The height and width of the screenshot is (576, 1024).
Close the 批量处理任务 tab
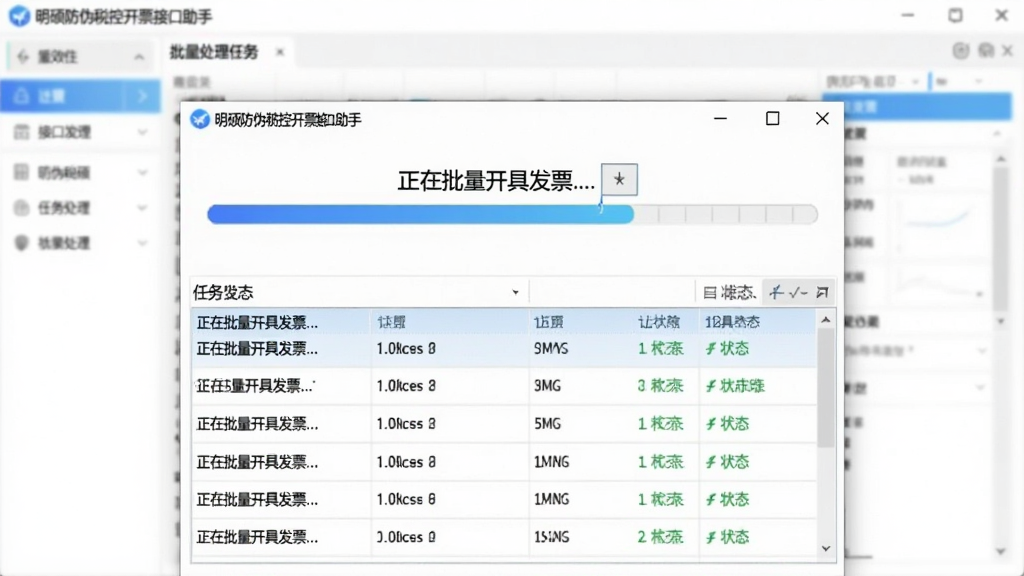280,52
